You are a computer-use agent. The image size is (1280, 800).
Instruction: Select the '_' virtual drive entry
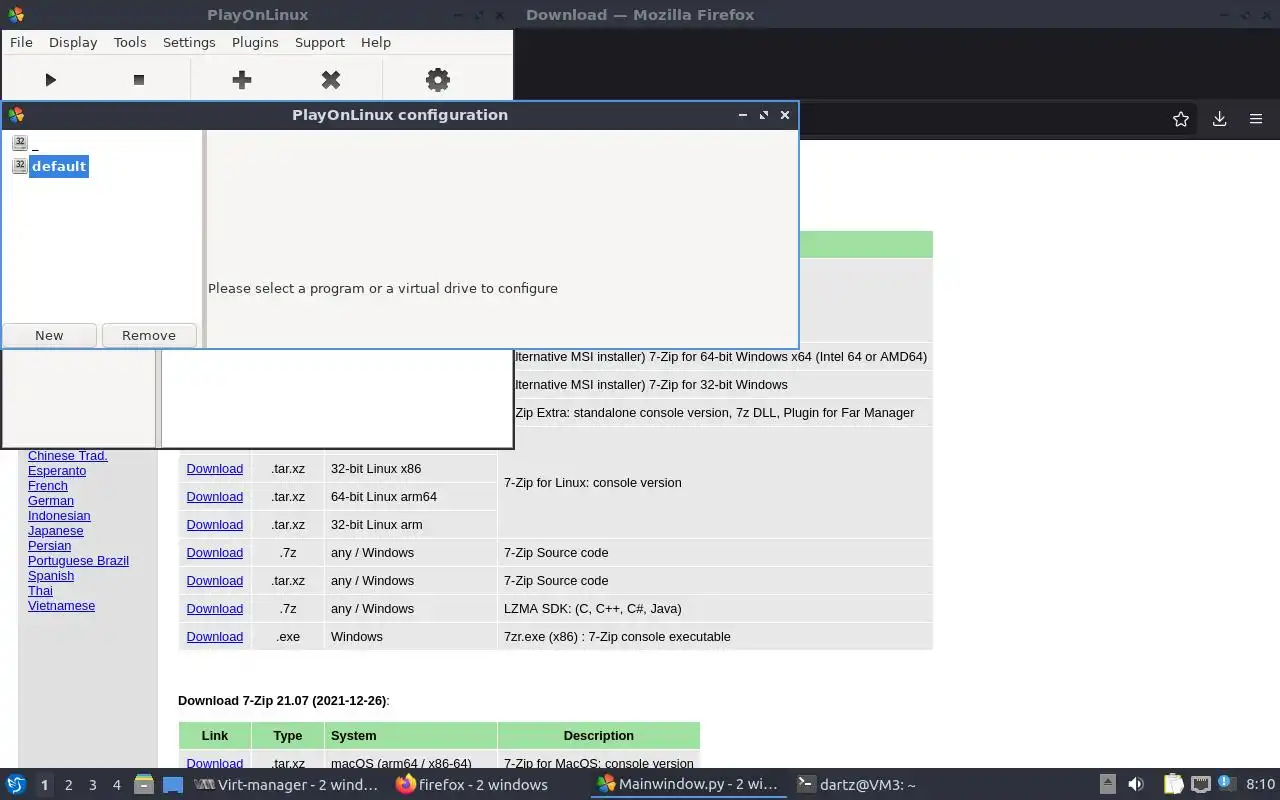coord(35,144)
